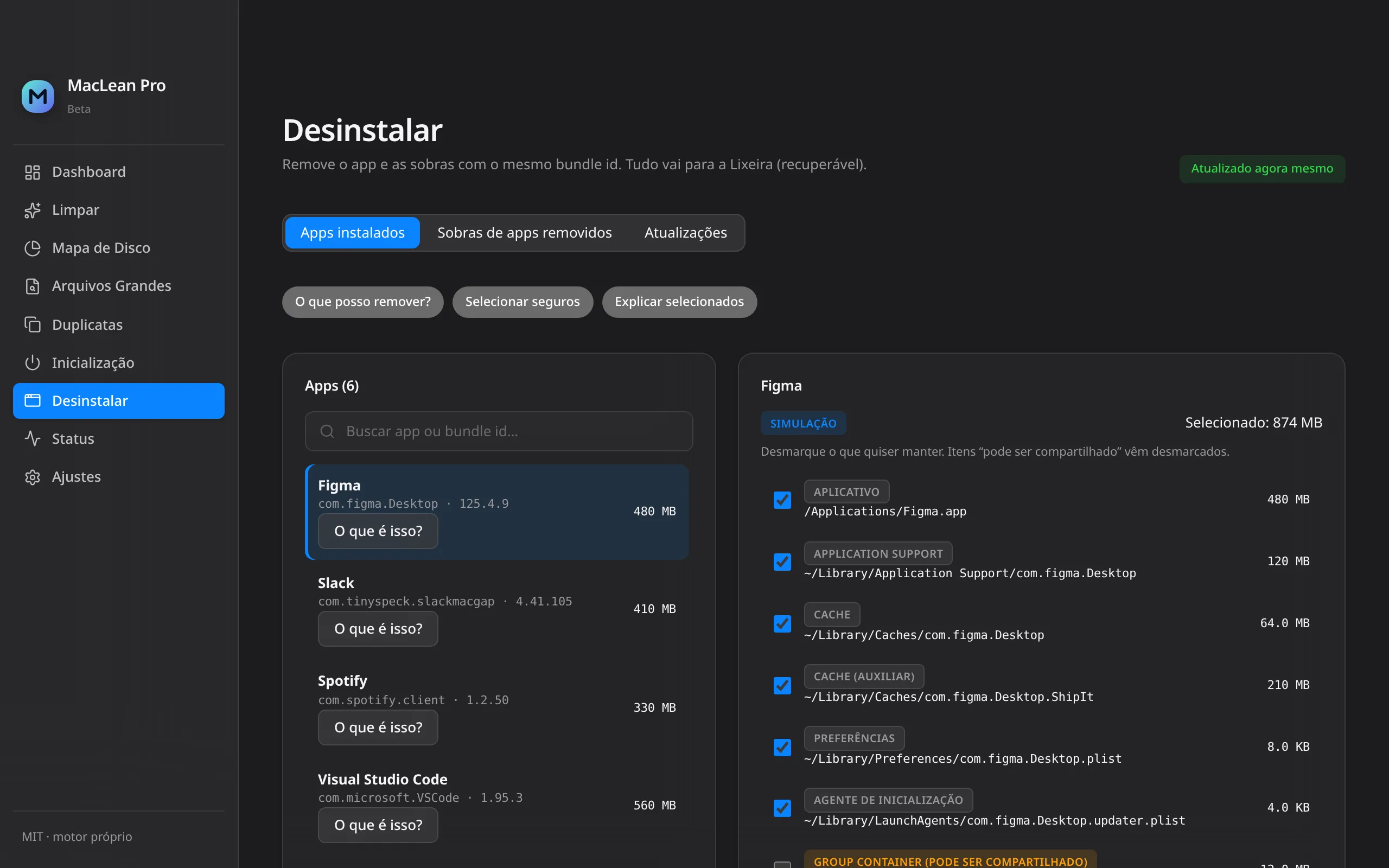Click 'O que é isso?' under Visual Studio Code

(x=378, y=825)
